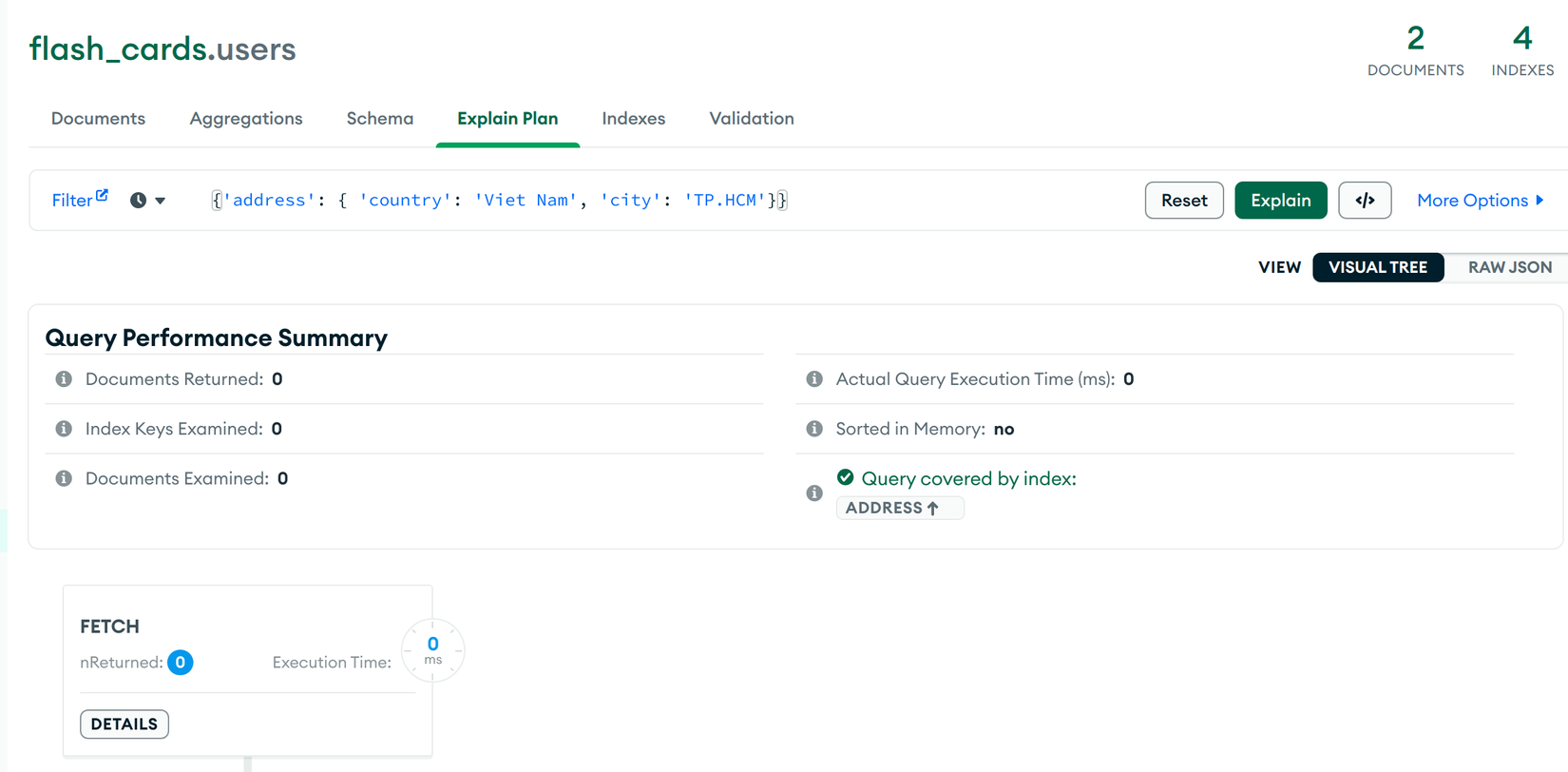
Task: Click the external link icon beside Filter
Action: click(x=103, y=195)
